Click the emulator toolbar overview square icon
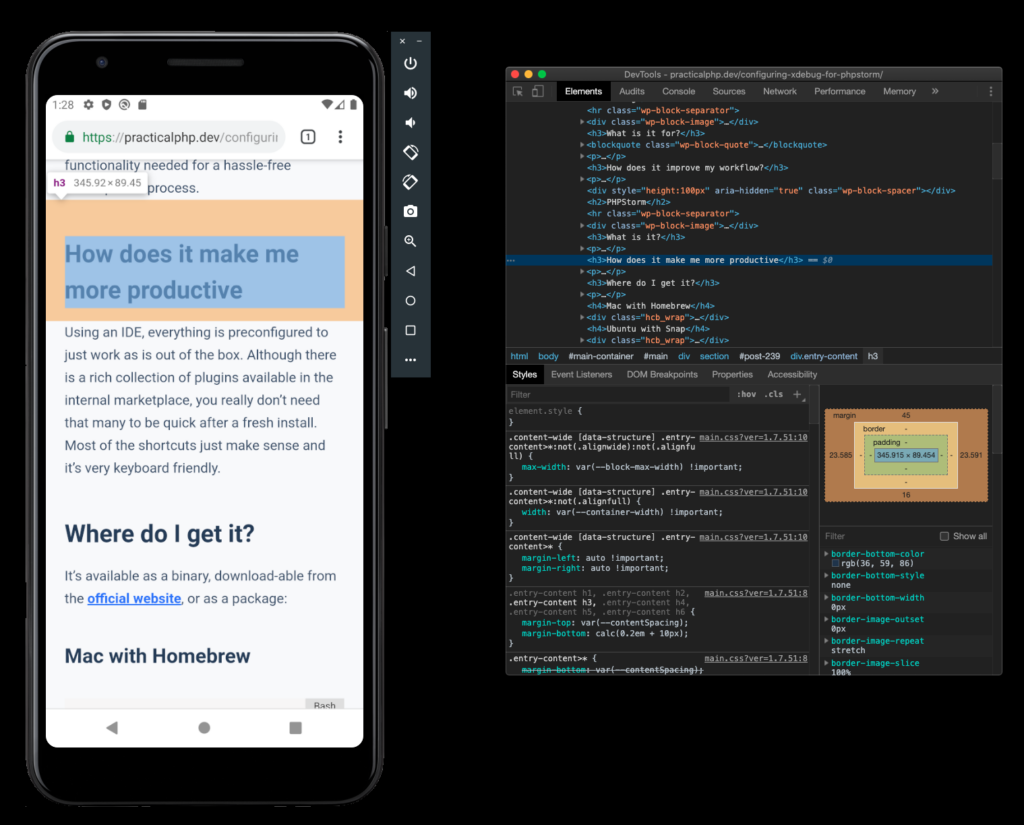Viewport: 1024px width, 825px height. 410,331
